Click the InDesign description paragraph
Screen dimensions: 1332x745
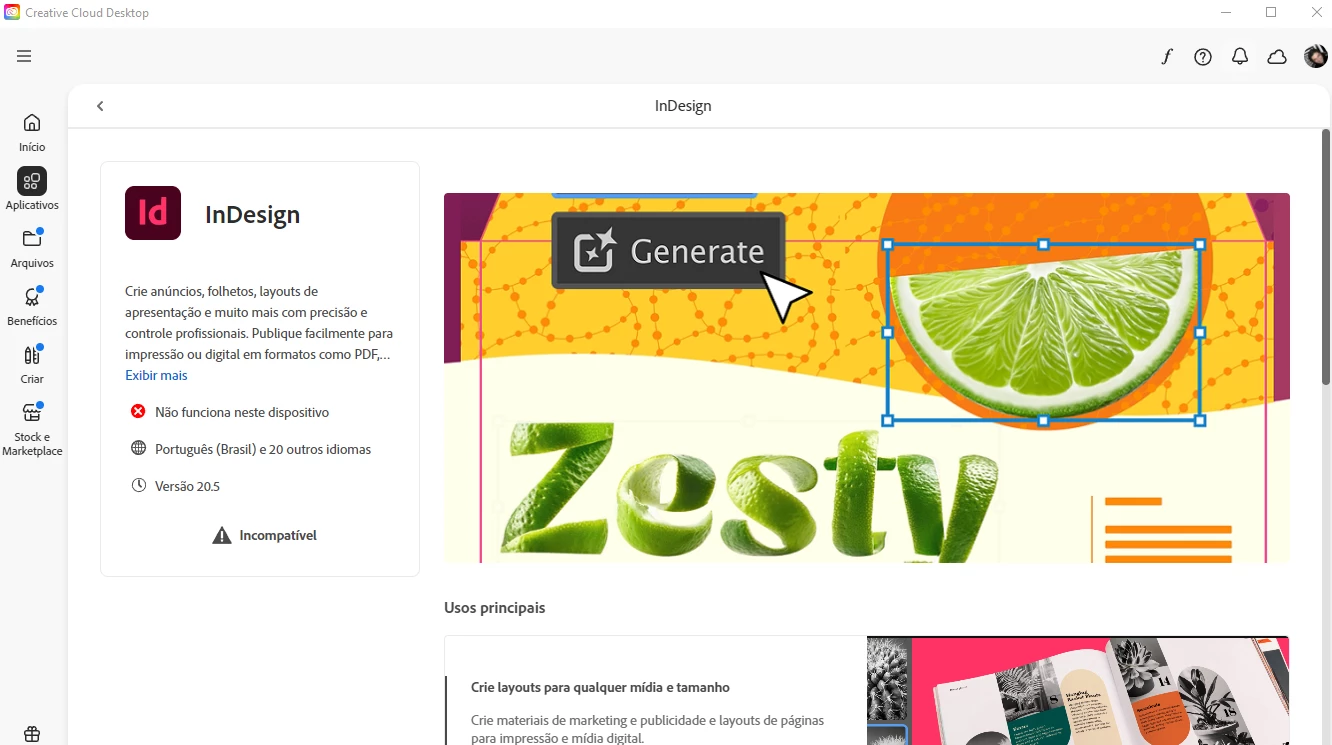point(259,323)
